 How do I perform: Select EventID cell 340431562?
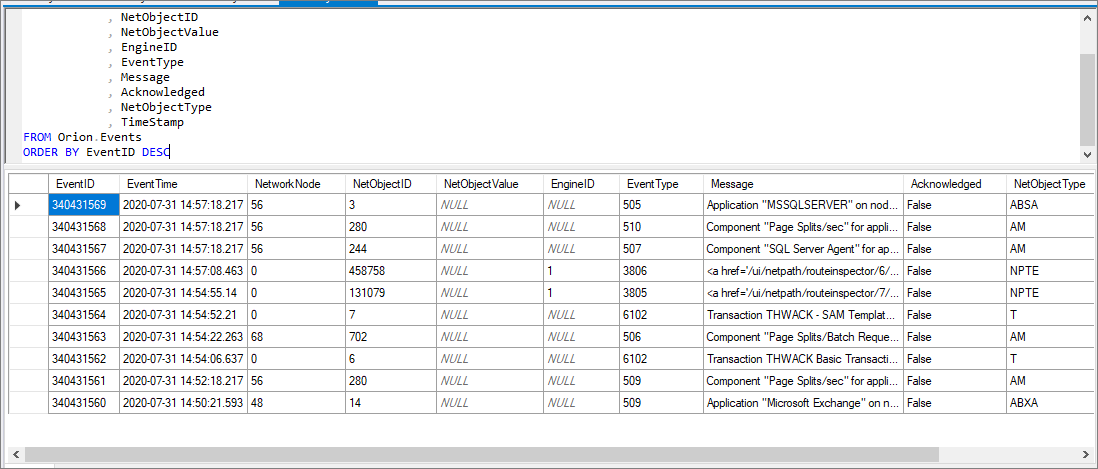click(84, 358)
